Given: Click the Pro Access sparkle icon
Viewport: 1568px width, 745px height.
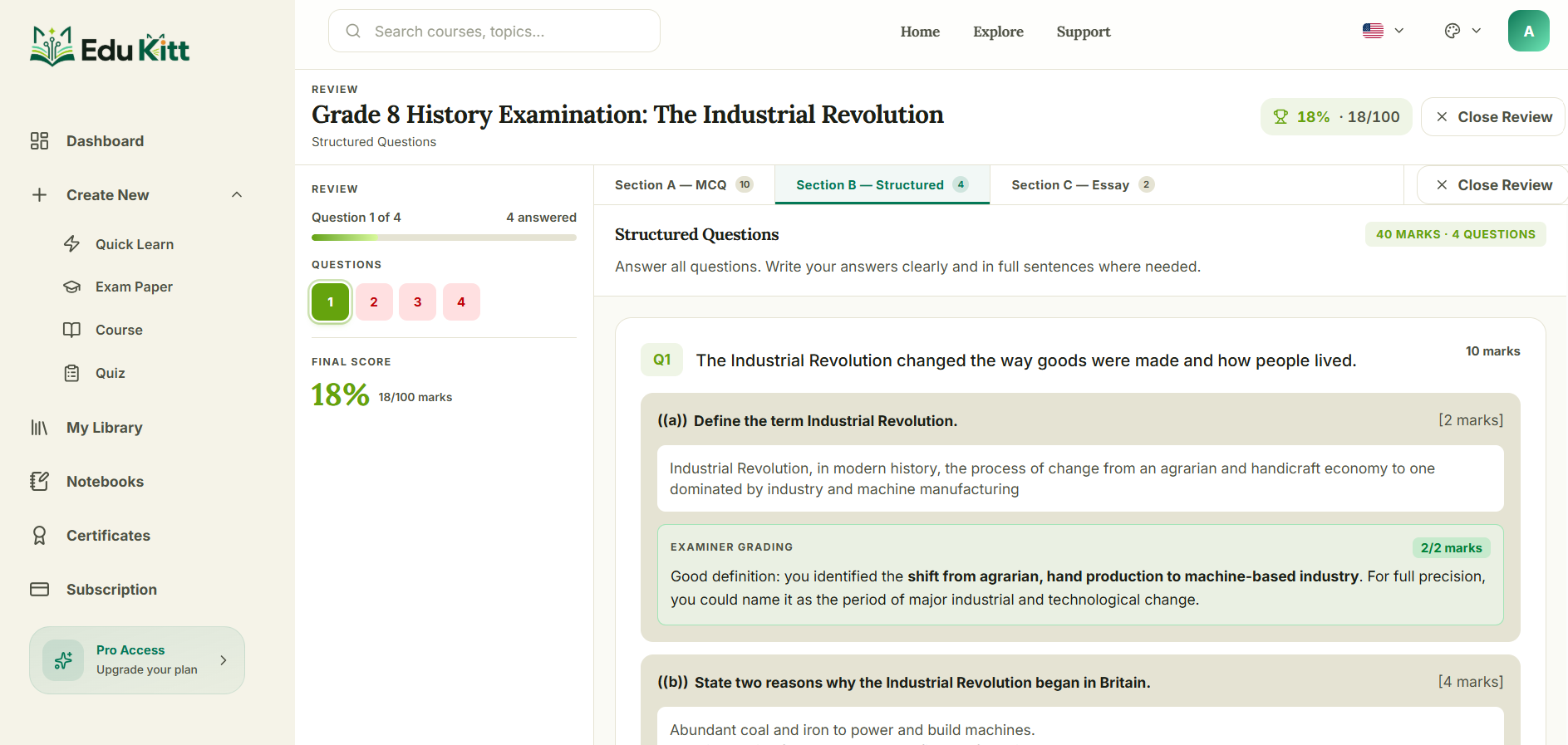Looking at the screenshot, I should click(x=63, y=660).
